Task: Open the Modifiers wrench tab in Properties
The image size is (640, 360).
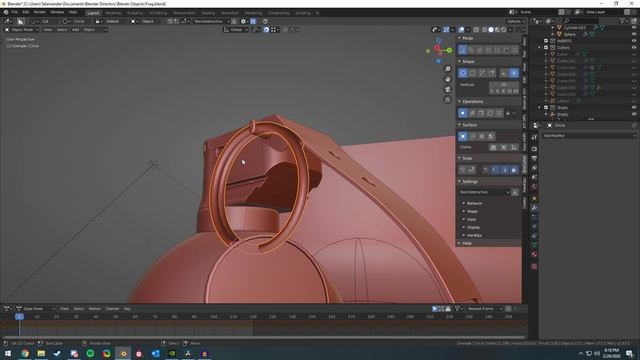Action: point(534,208)
